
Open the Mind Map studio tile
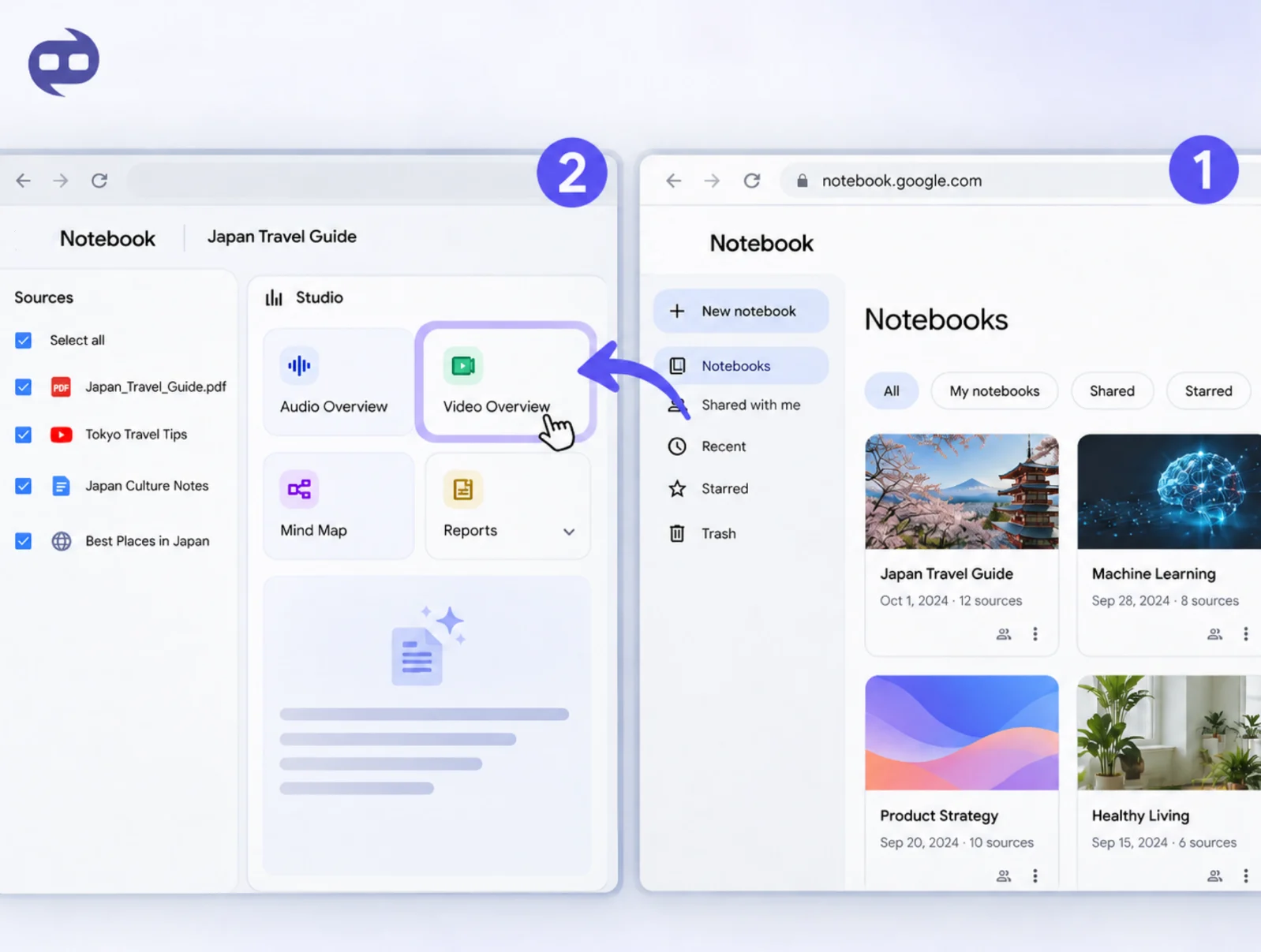338,506
